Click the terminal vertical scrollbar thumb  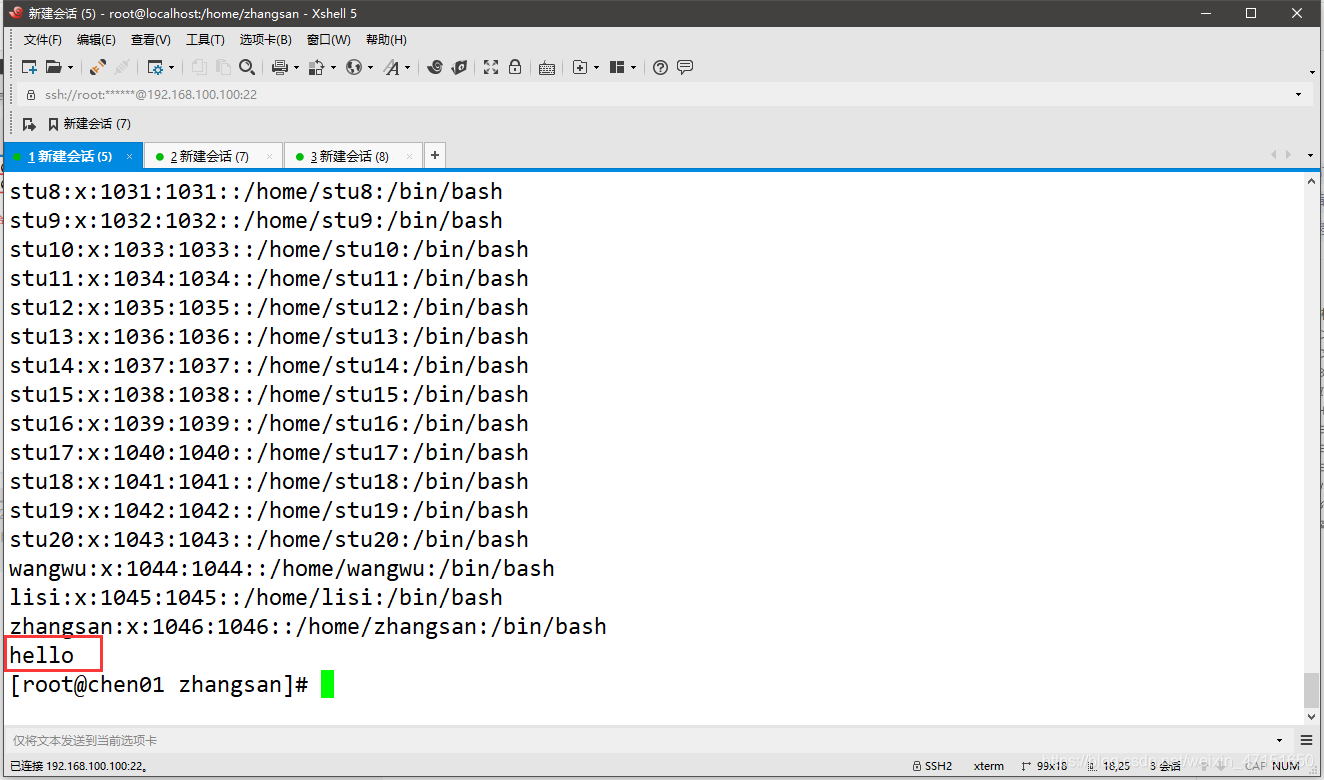pos(1311,689)
